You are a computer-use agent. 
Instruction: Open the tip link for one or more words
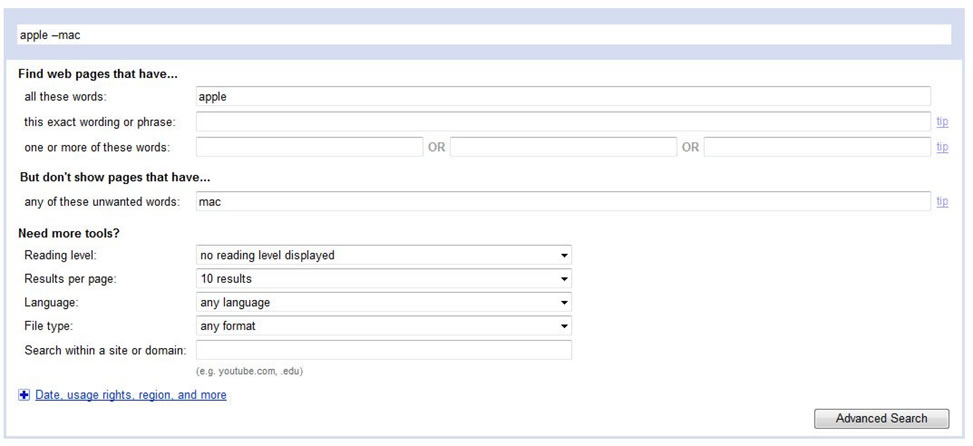[x=942, y=147]
